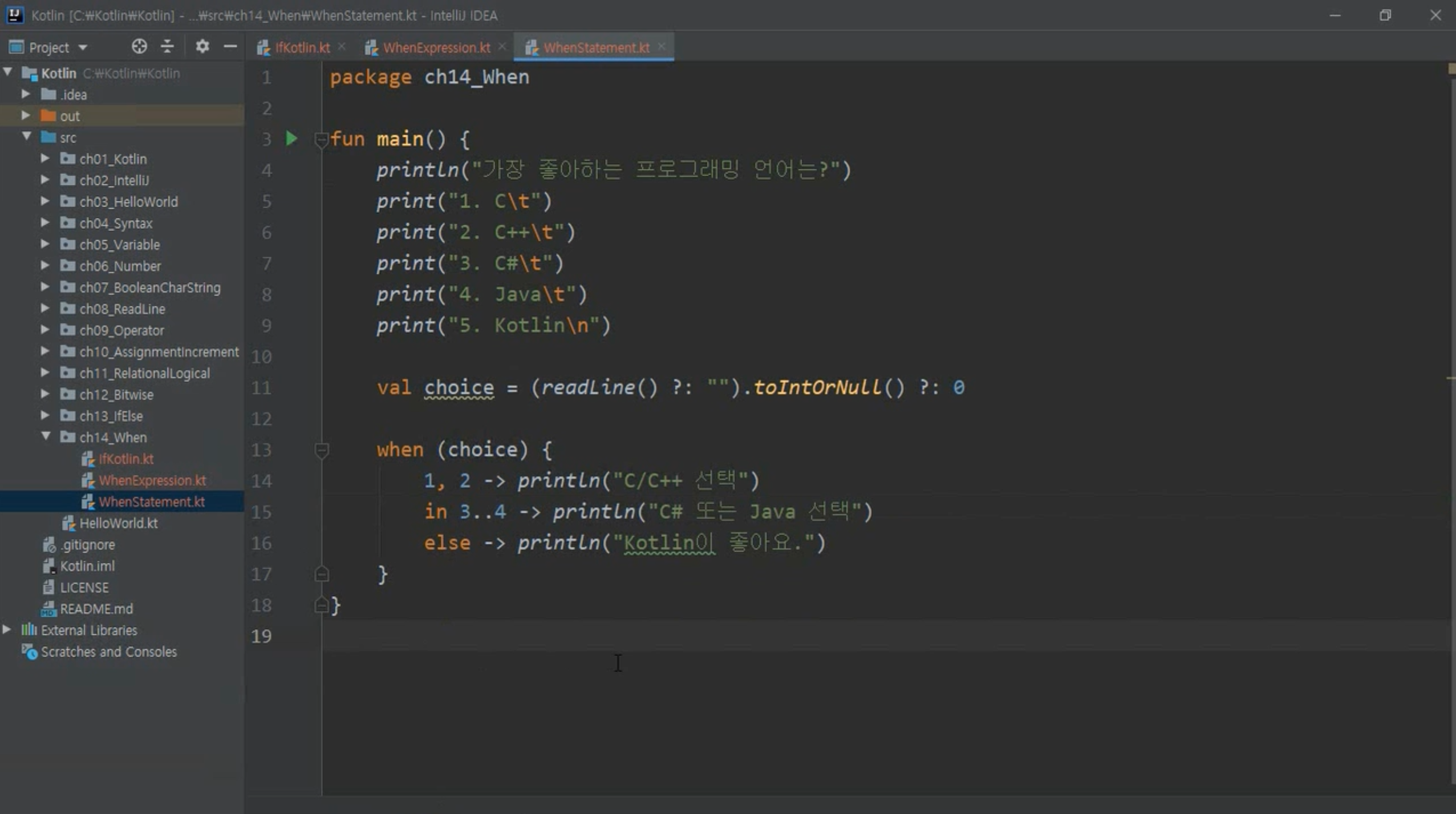Select HelloWorld.kt in the project tree
Screen dimensions: 1456x814
click(x=119, y=524)
